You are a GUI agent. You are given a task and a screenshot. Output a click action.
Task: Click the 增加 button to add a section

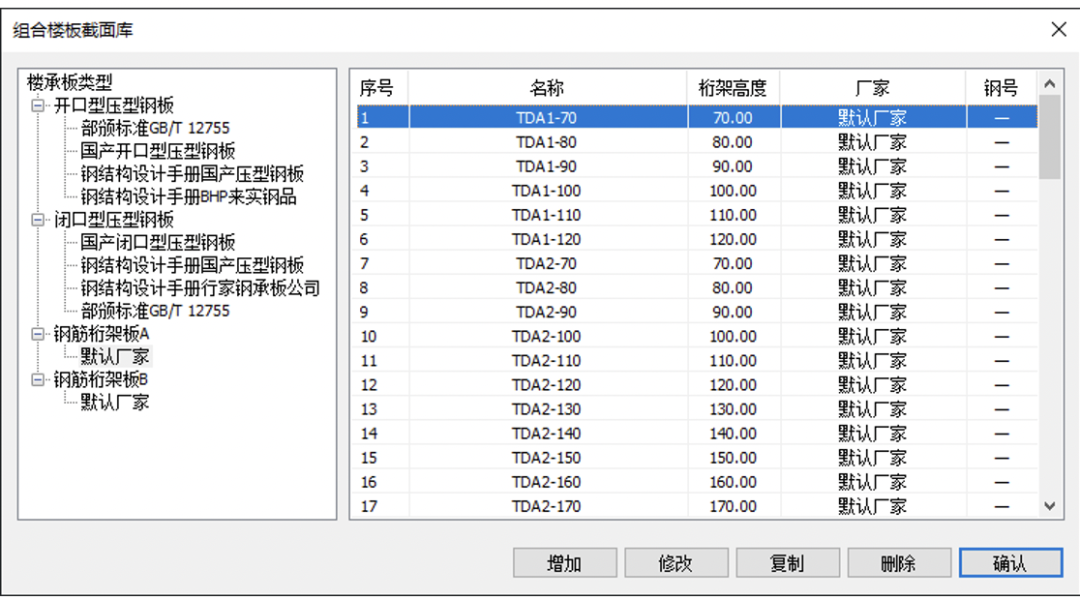click(x=564, y=562)
